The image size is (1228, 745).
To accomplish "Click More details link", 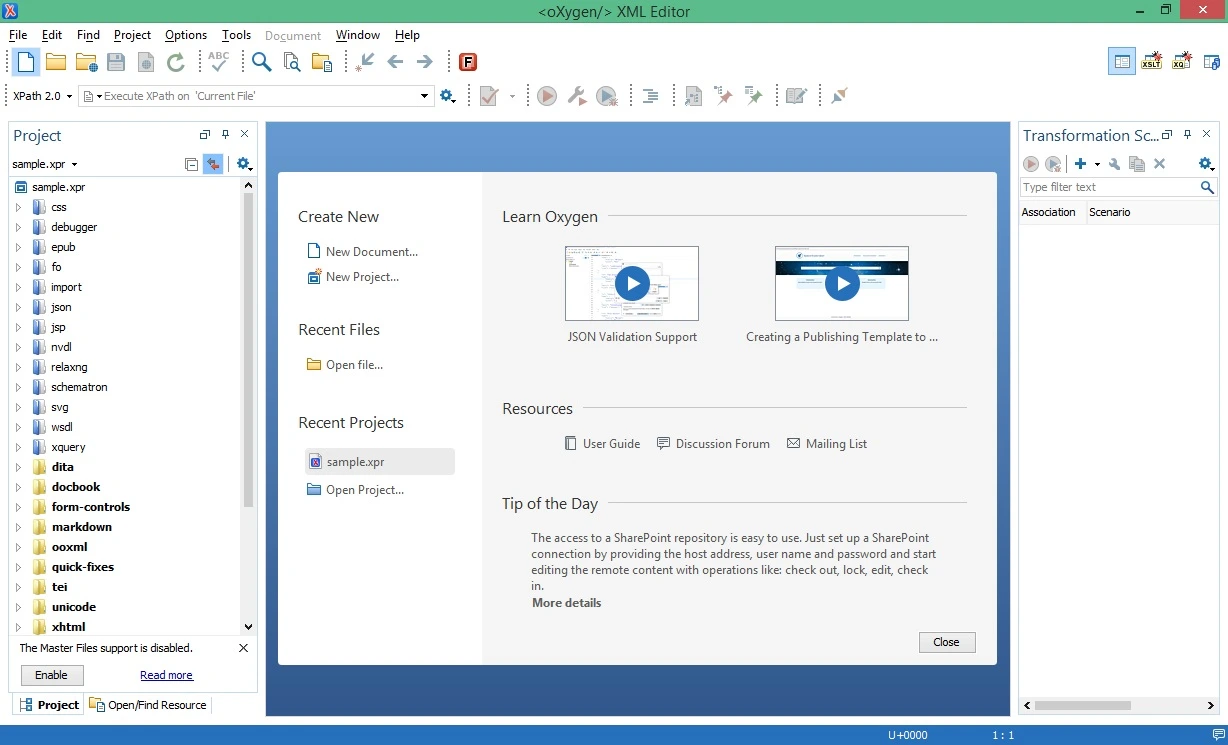I will coord(567,603).
